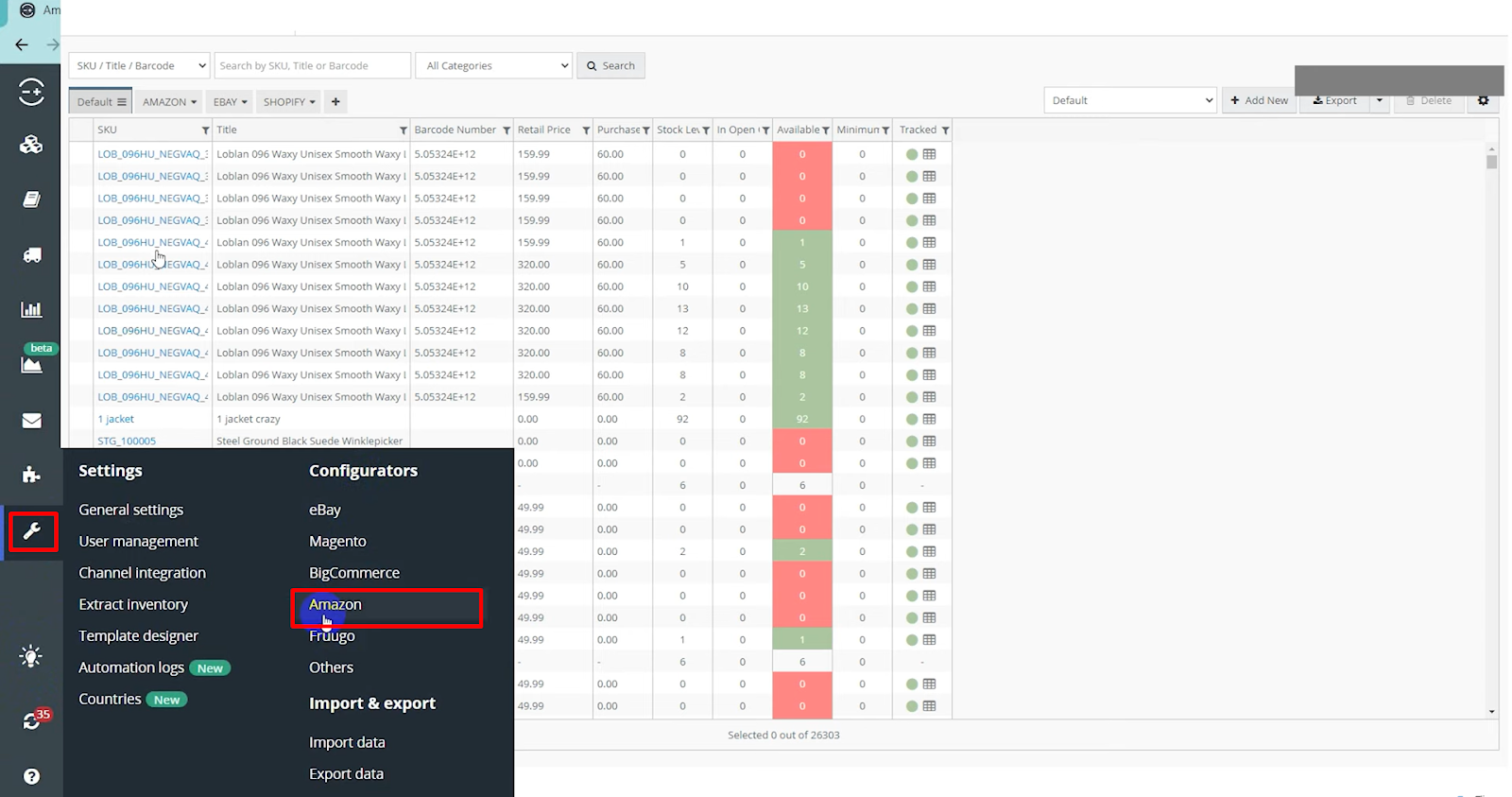Open the book icon in the sidebar
Image resolution: width=1512 pixels, height=797 pixels.
click(x=31, y=199)
